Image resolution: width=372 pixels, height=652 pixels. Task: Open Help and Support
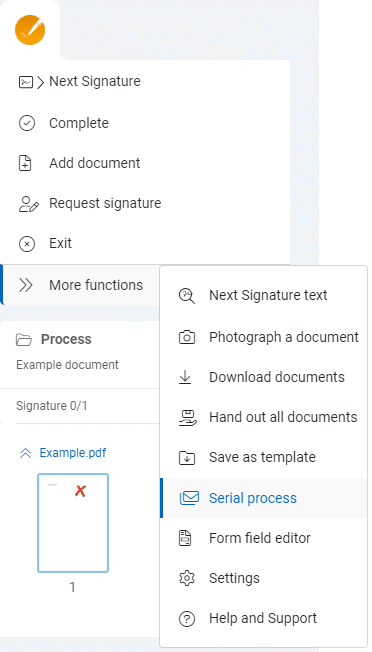264,618
